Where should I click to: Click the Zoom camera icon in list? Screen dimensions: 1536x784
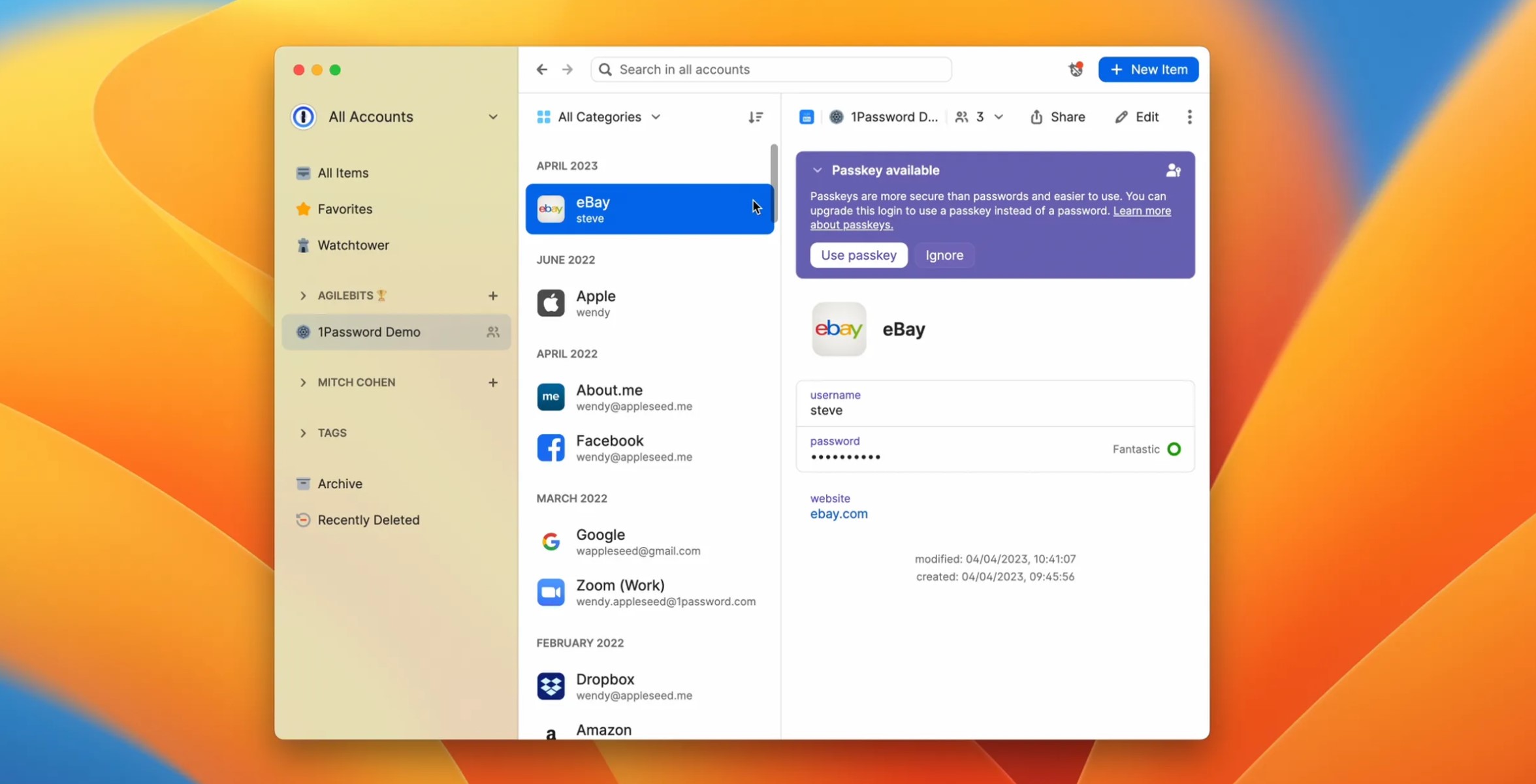[x=551, y=592]
